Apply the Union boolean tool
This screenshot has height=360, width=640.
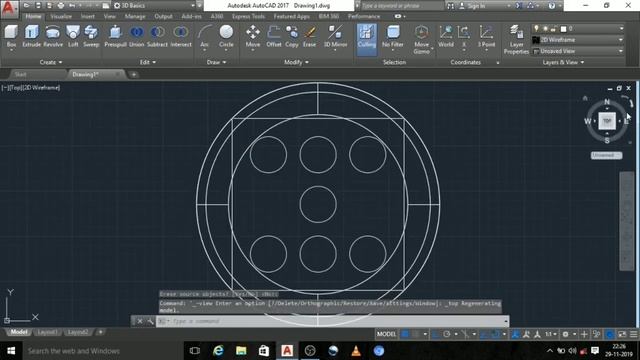136,36
